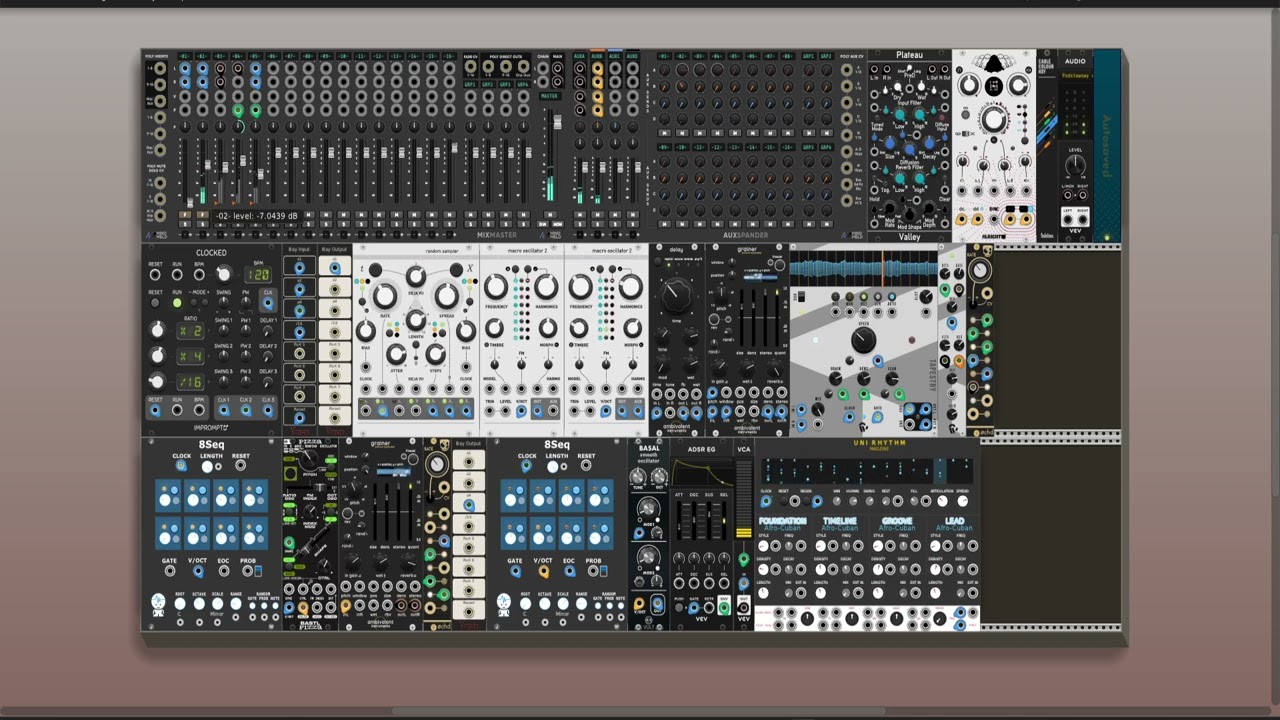Open the Audio module device display
Image resolution: width=1280 pixels, height=720 pixels.
(1075, 78)
